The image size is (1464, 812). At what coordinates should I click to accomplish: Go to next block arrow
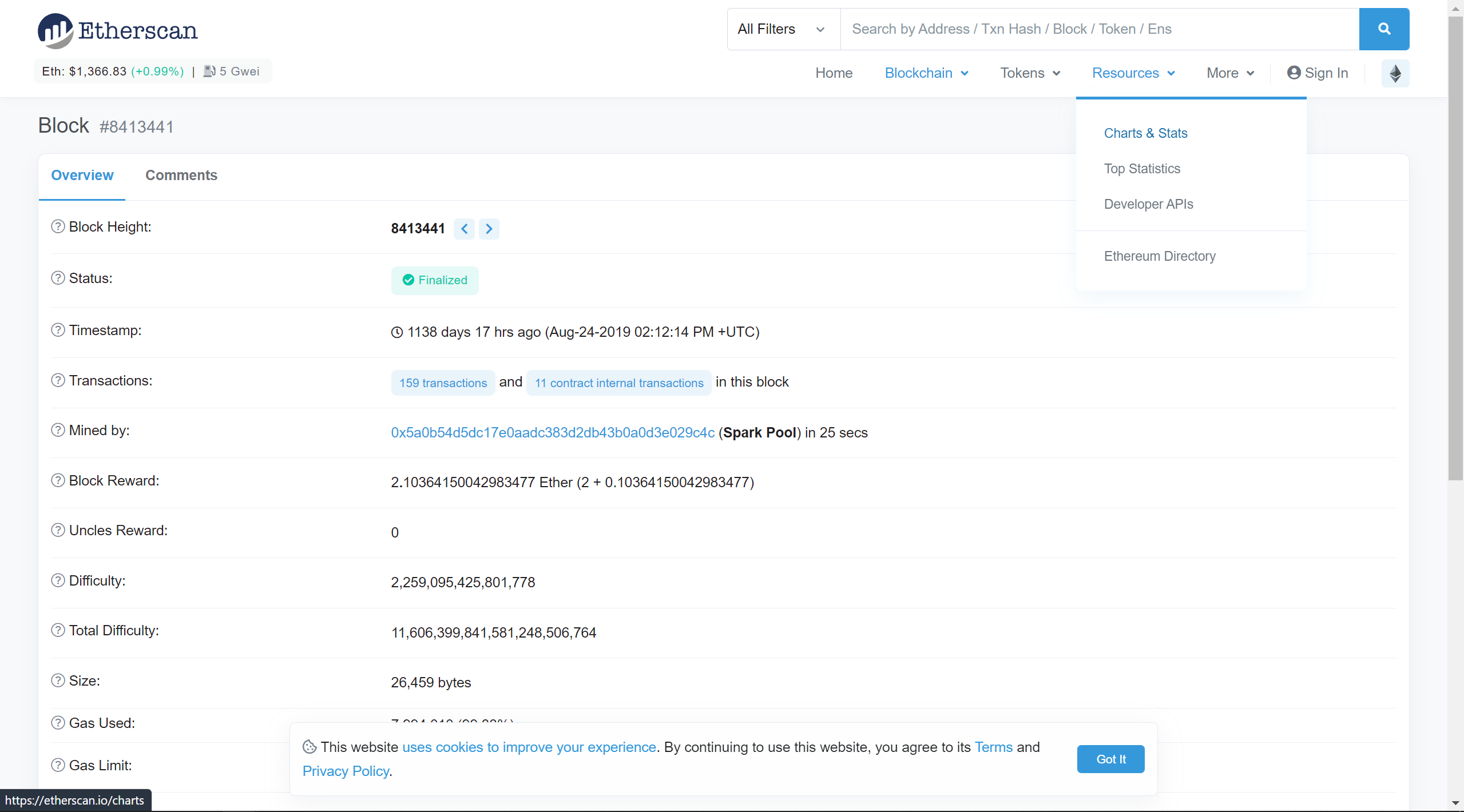click(x=489, y=229)
